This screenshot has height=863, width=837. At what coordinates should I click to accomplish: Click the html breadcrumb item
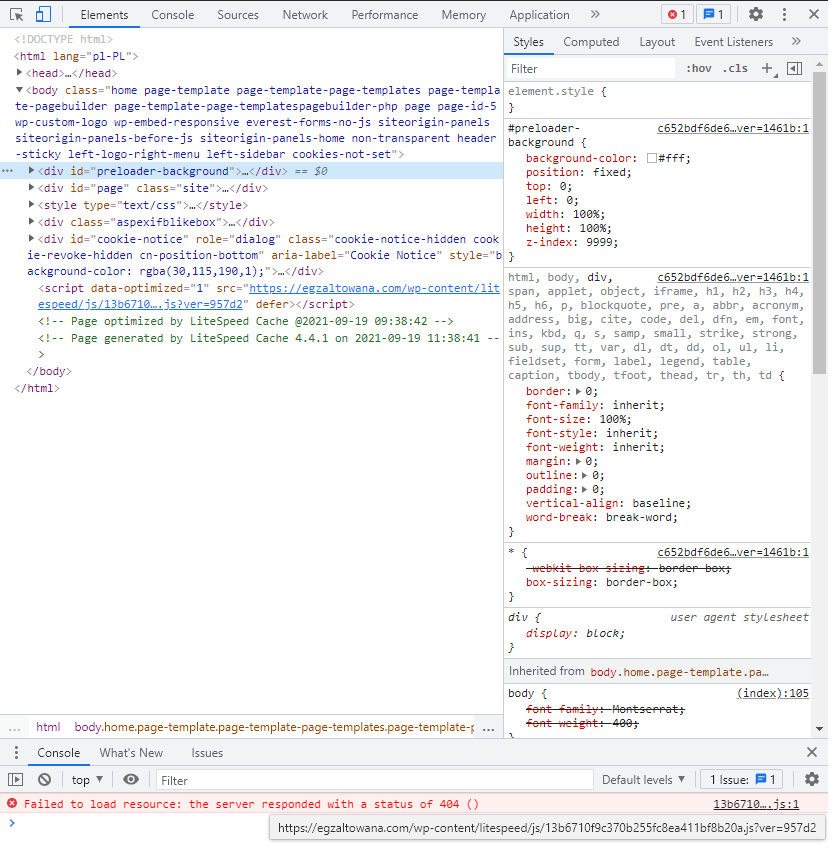coord(48,727)
